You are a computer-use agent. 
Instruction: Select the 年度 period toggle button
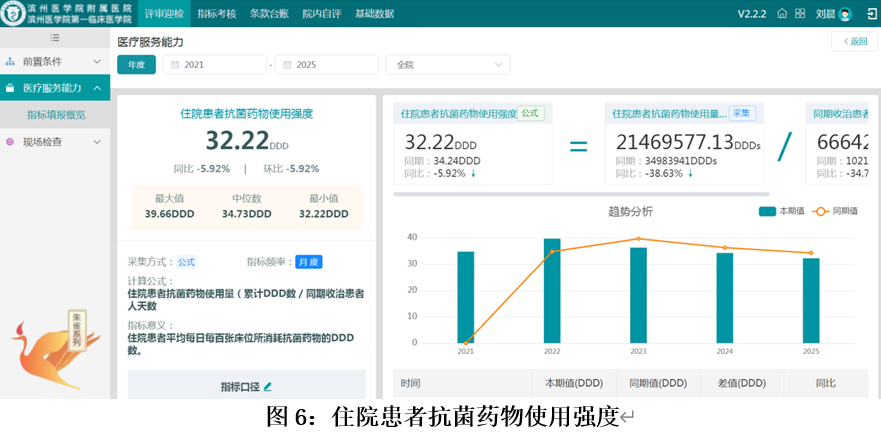pos(136,64)
